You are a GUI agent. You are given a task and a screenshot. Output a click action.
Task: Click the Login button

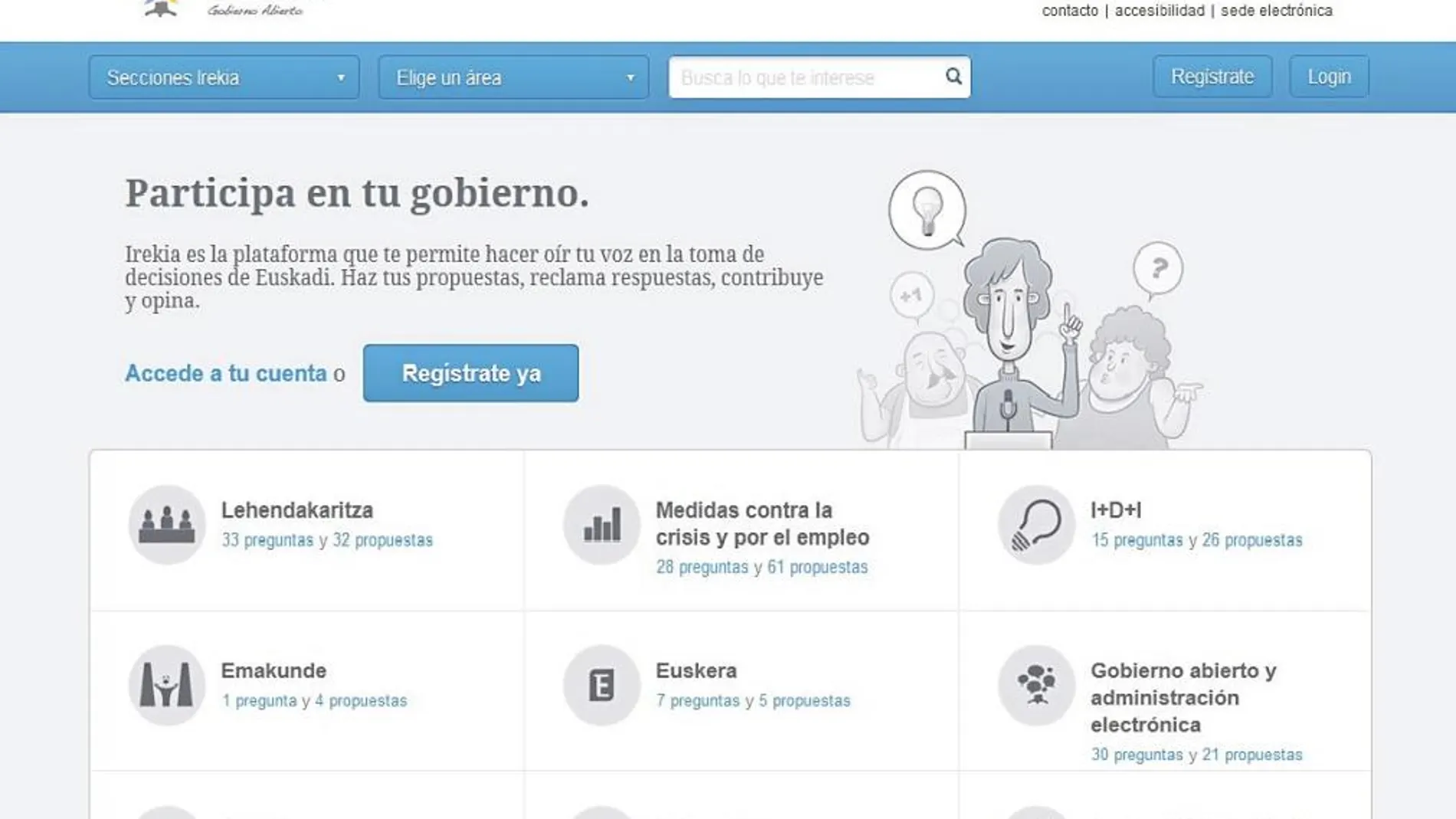(x=1329, y=77)
